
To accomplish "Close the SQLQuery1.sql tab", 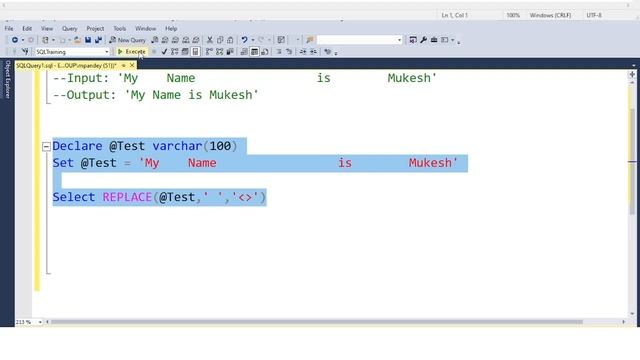I will click(132, 65).
